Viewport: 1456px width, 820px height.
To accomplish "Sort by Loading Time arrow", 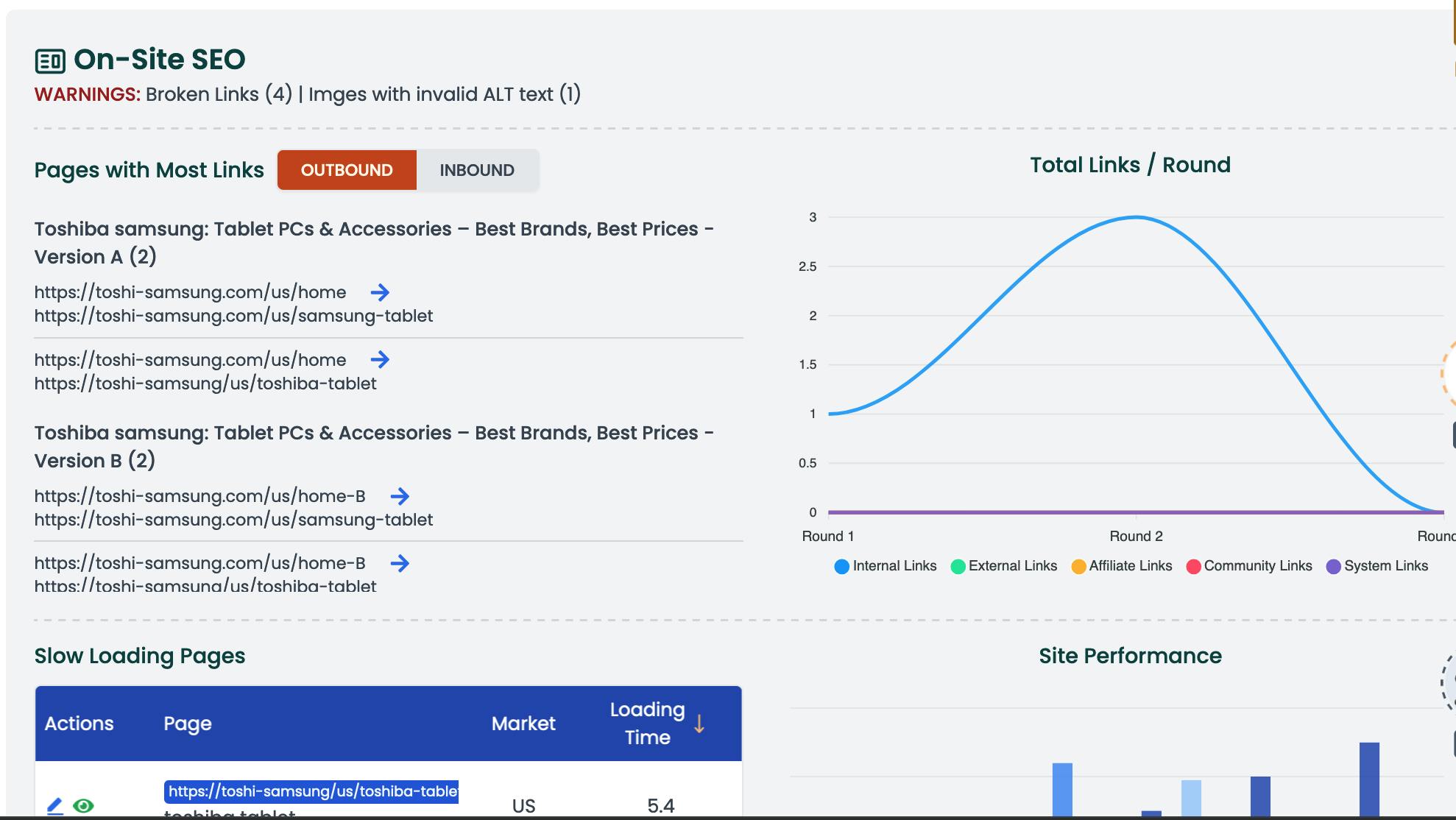I will (699, 724).
